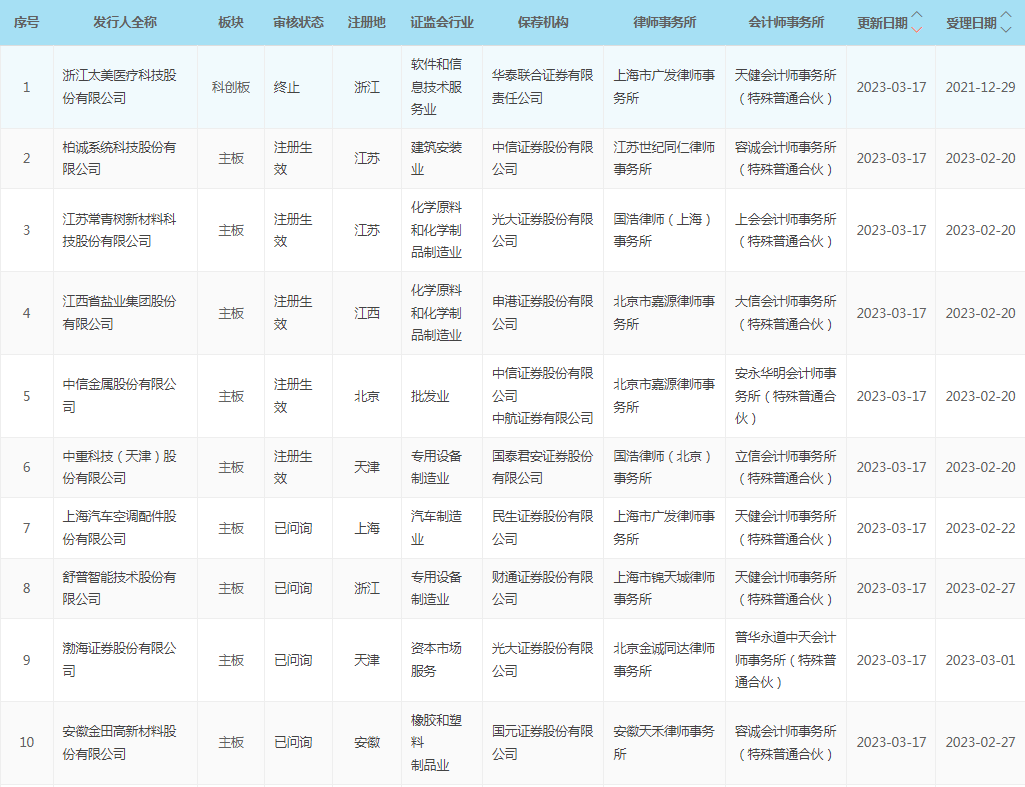Click the 科创板 cell in row 1
This screenshot has width=1025, height=787.
click(231, 87)
